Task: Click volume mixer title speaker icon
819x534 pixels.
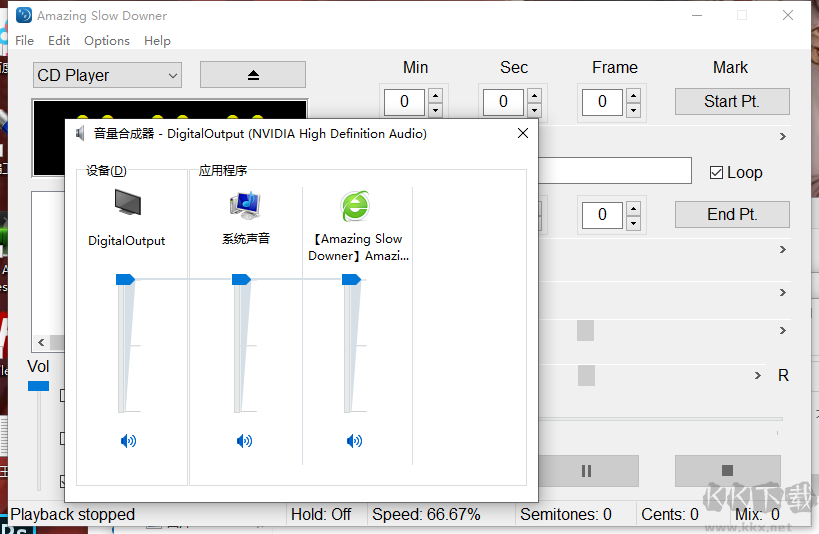Action: [80, 134]
